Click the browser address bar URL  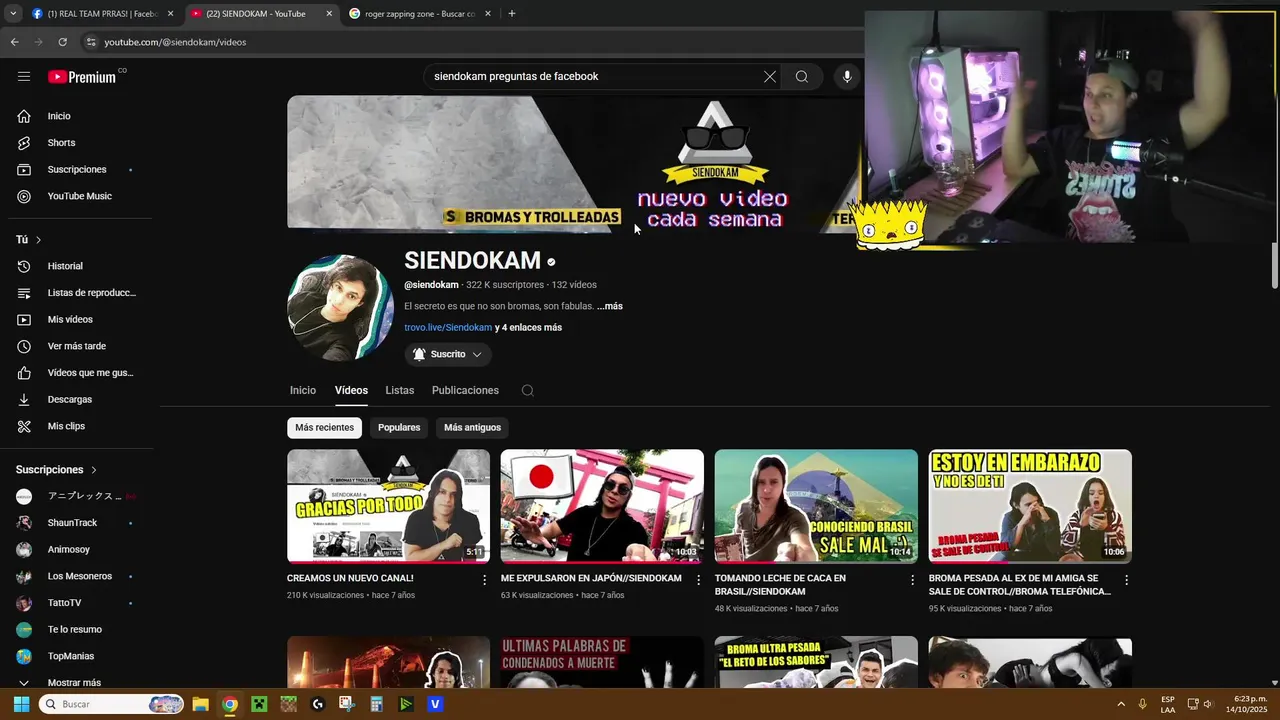click(175, 42)
